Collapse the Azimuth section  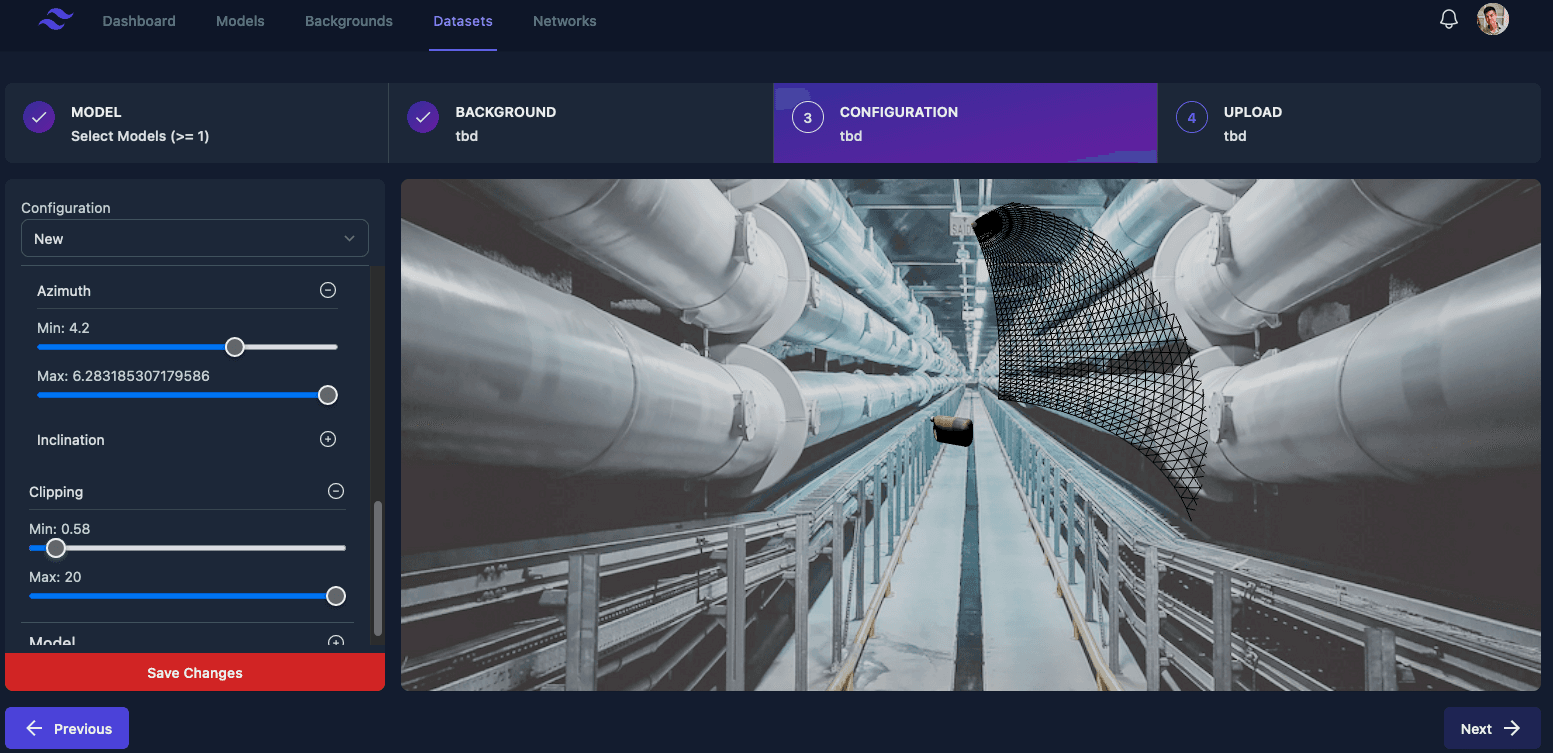(x=327, y=289)
